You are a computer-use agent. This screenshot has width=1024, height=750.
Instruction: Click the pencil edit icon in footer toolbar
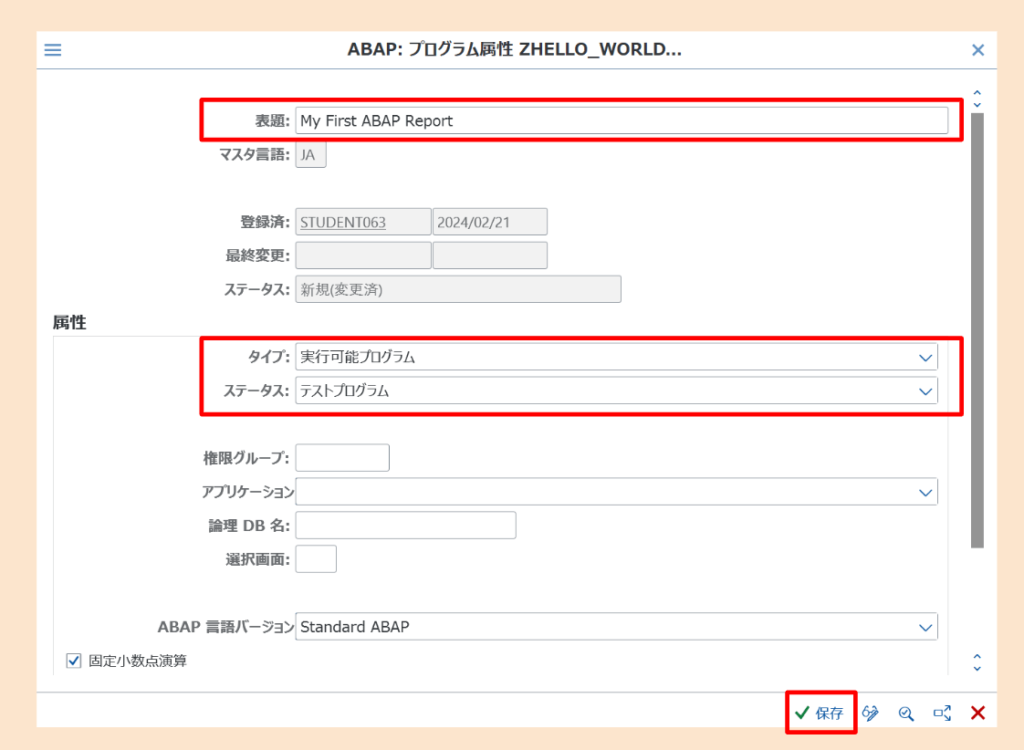[870, 713]
